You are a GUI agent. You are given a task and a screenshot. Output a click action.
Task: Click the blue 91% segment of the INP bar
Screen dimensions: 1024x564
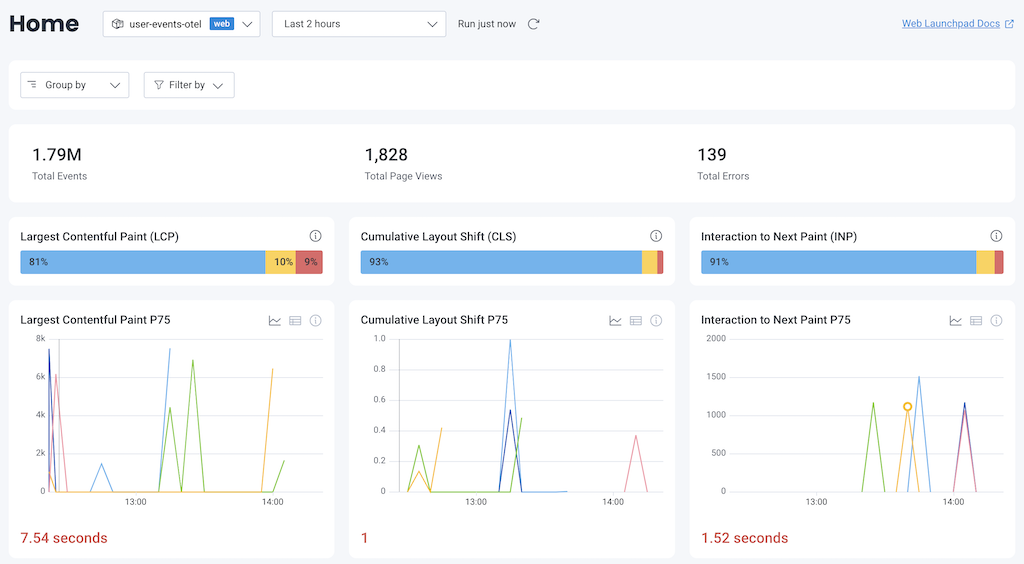[x=839, y=262]
